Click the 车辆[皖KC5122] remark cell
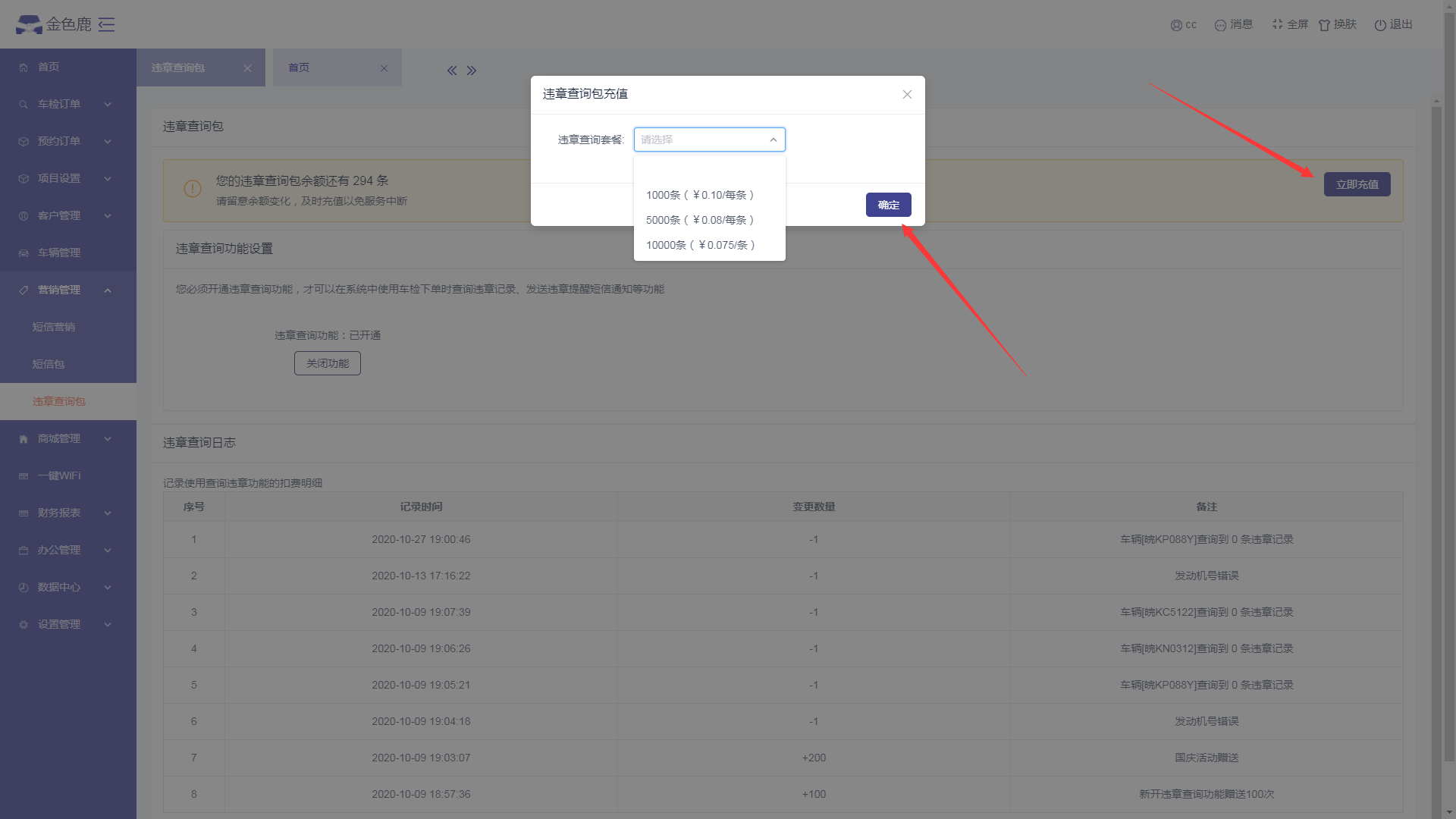The image size is (1456, 819). tap(1207, 612)
